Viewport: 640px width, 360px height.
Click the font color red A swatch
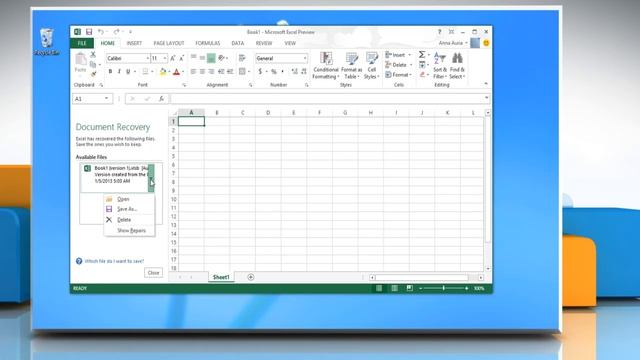click(176, 72)
